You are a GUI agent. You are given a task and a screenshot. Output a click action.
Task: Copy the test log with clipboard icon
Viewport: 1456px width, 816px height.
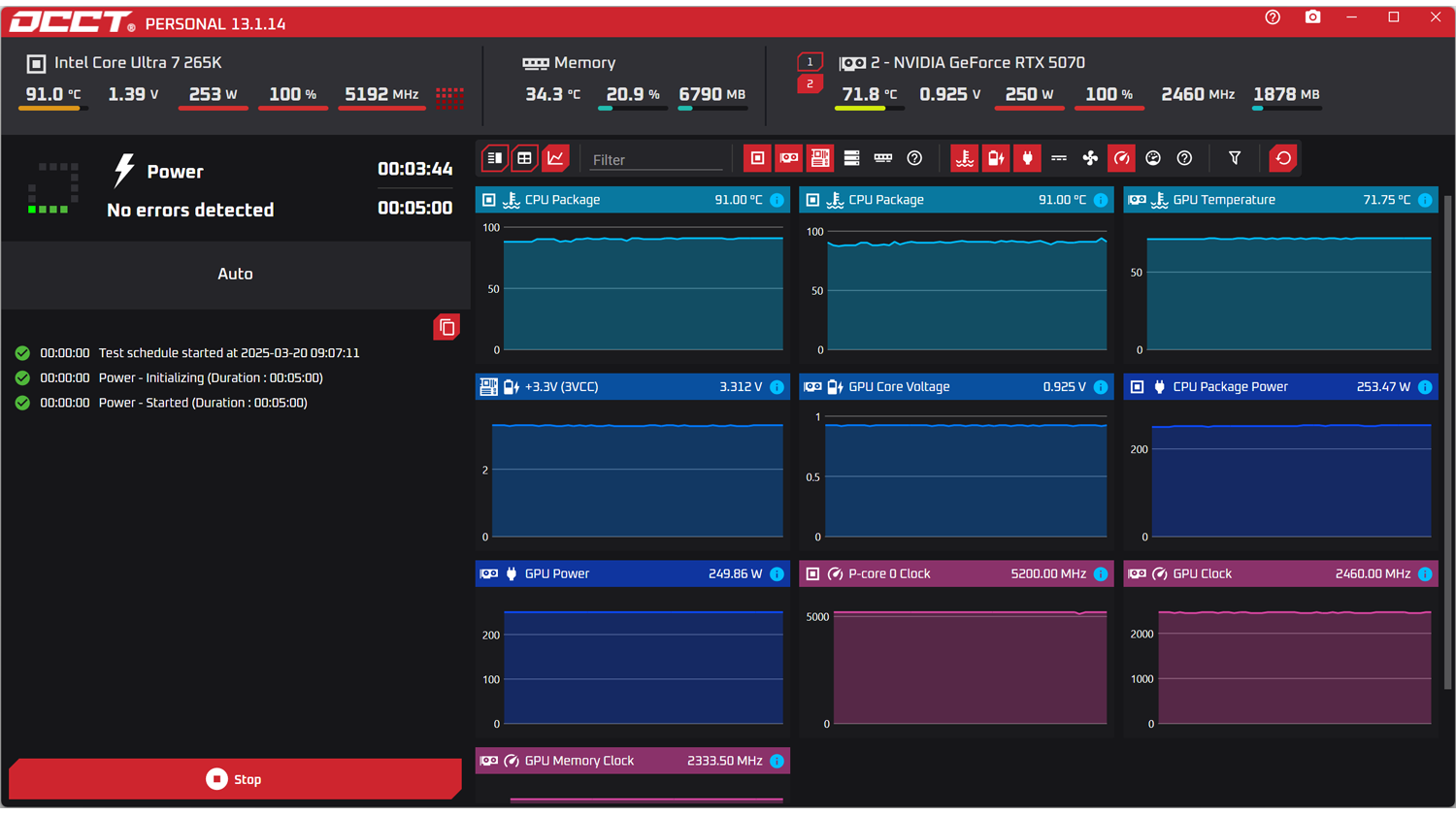[x=447, y=327]
